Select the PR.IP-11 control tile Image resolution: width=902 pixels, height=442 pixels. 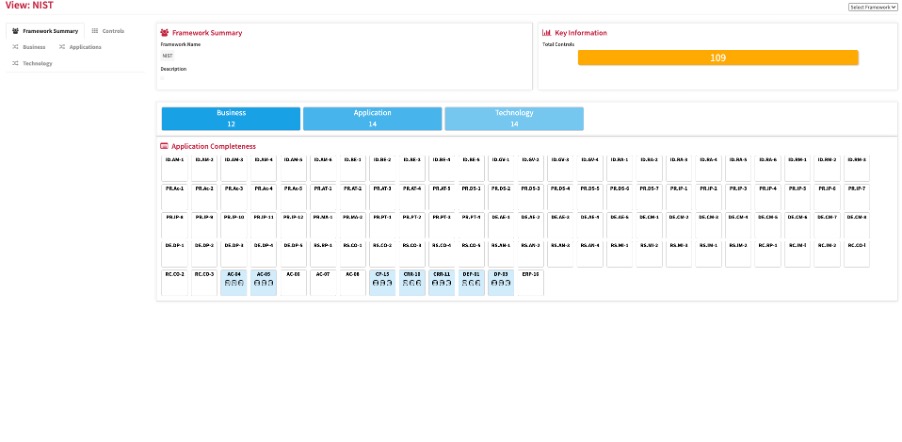[263, 226]
